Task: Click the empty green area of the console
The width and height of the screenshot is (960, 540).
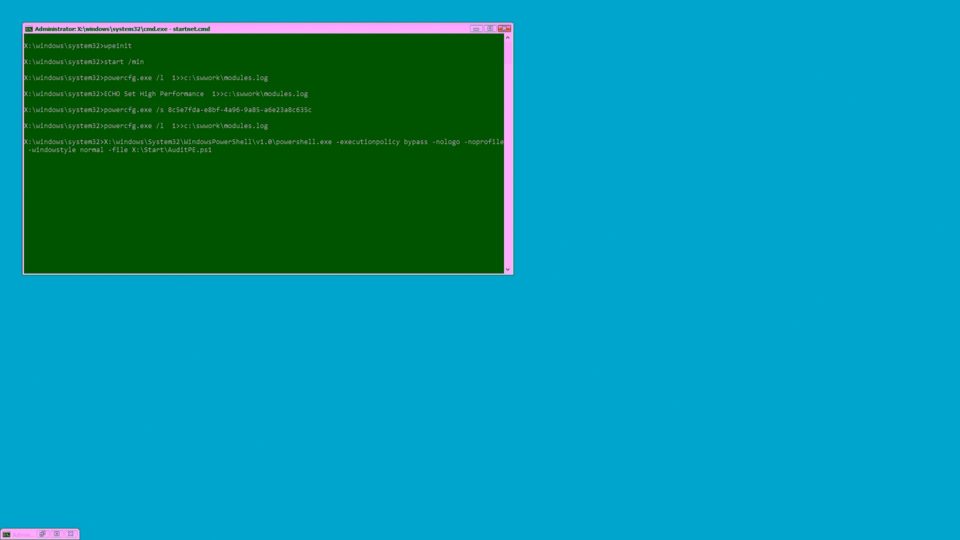Action: click(x=263, y=214)
